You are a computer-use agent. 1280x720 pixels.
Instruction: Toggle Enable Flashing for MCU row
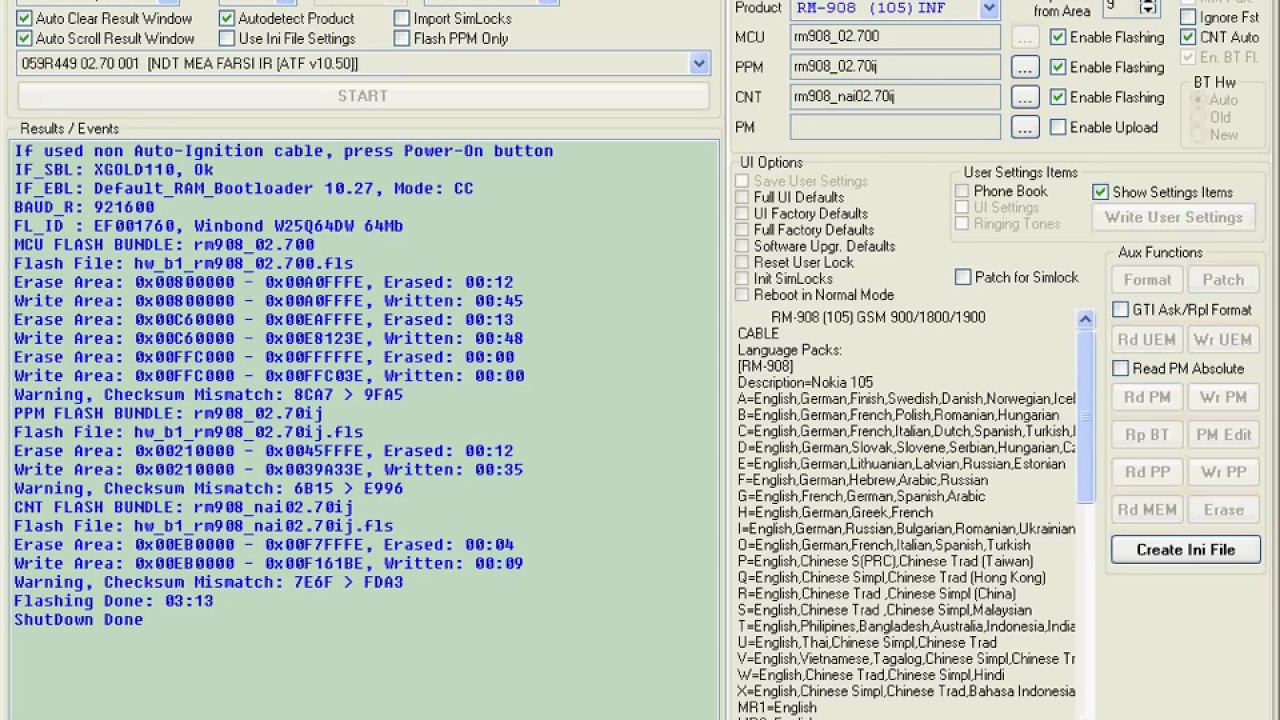pyautogui.click(x=1058, y=37)
